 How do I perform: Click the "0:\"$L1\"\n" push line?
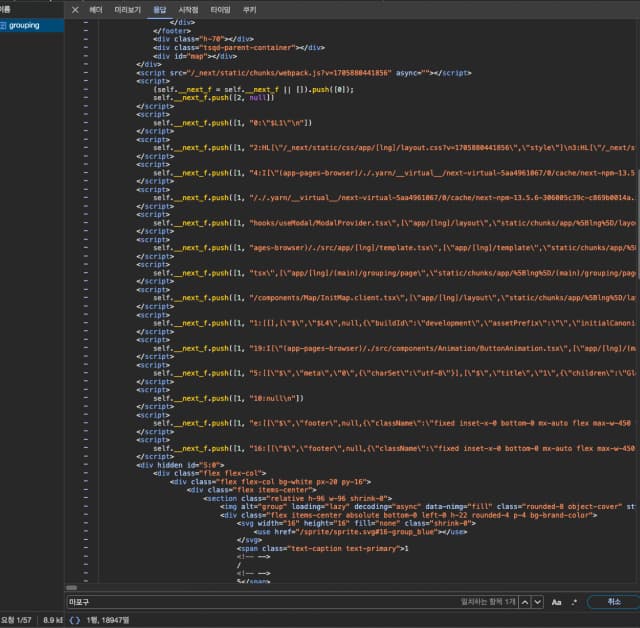pyautogui.click(x=232, y=123)
